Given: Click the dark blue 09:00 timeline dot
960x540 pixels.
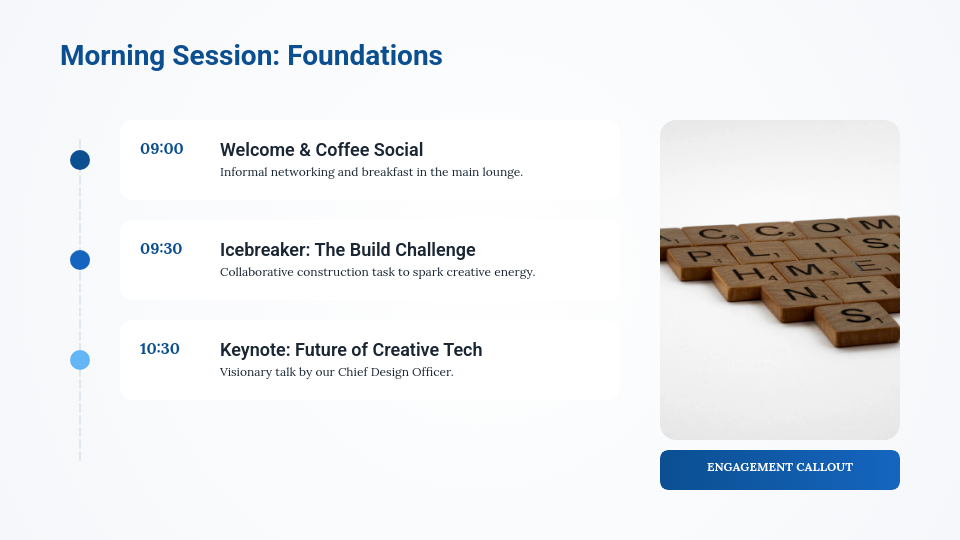Looking at the screenshot, I should coord(80,160).
